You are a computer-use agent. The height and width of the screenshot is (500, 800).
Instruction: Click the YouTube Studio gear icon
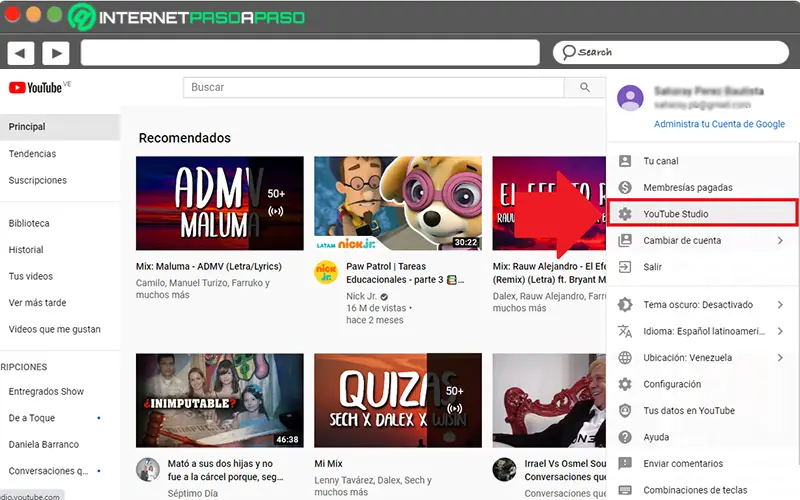point(625,214)
